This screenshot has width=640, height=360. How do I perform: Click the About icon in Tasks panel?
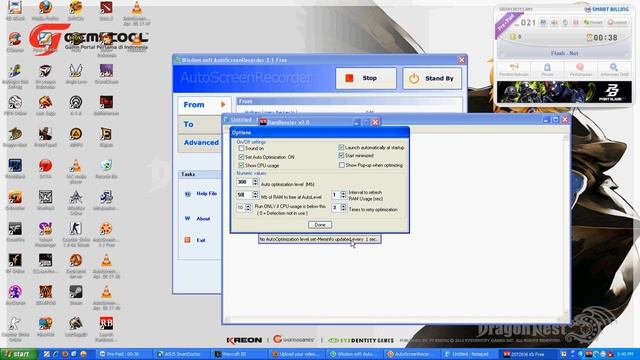coord(188,219)
